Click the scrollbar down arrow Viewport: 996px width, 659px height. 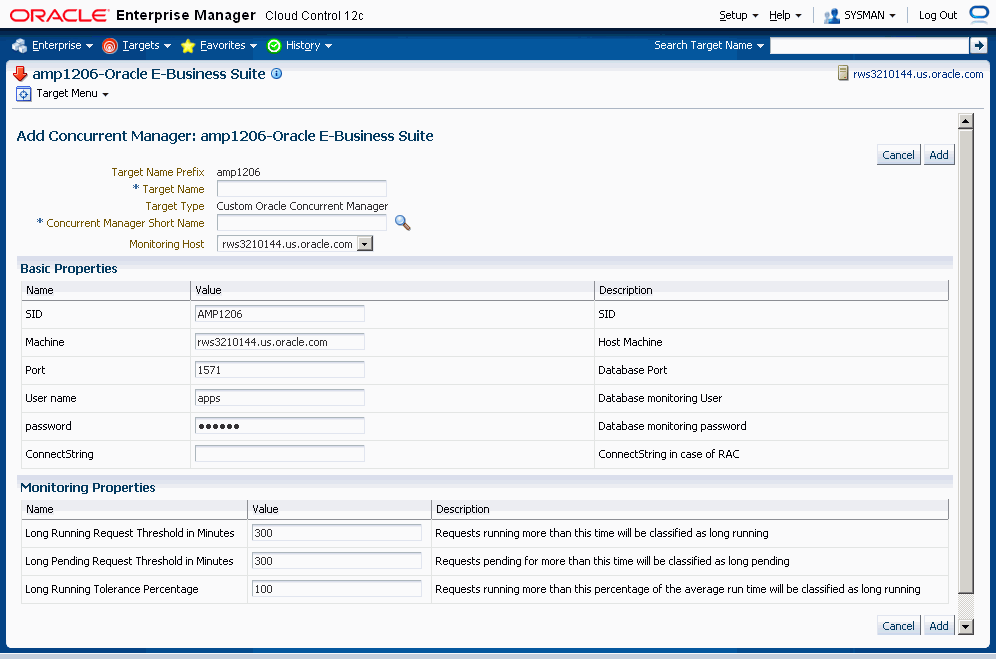pyautogui.click(x=966, y=627)
